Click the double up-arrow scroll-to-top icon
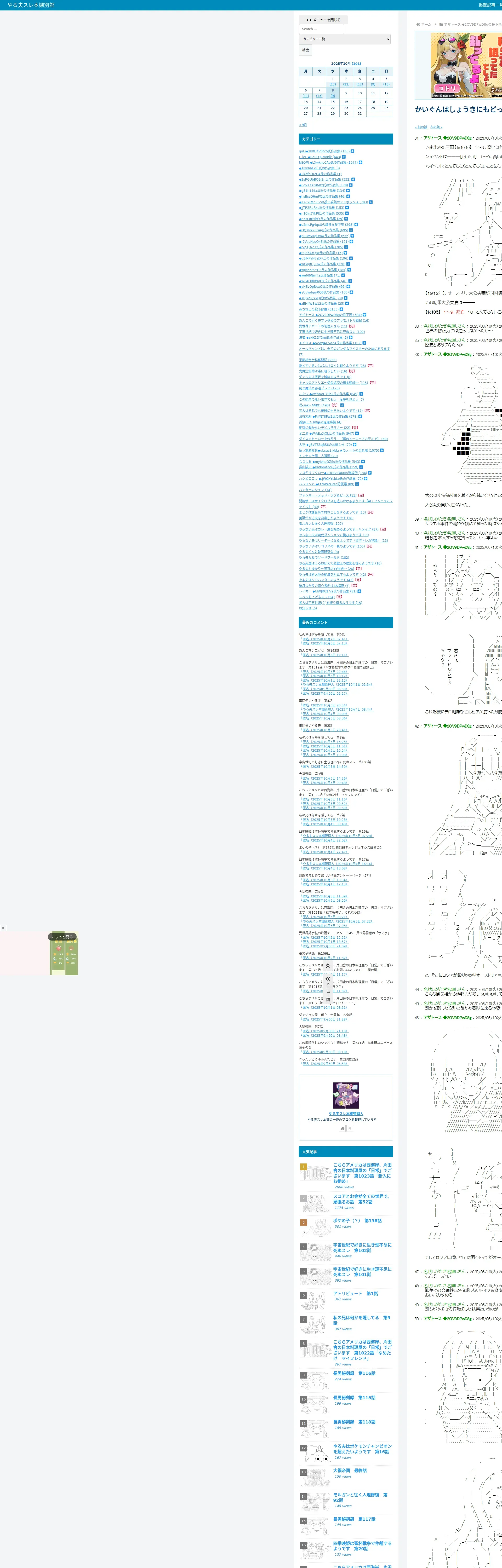The height and width of the screenshot is (1568, 502). tap(328, 965)
